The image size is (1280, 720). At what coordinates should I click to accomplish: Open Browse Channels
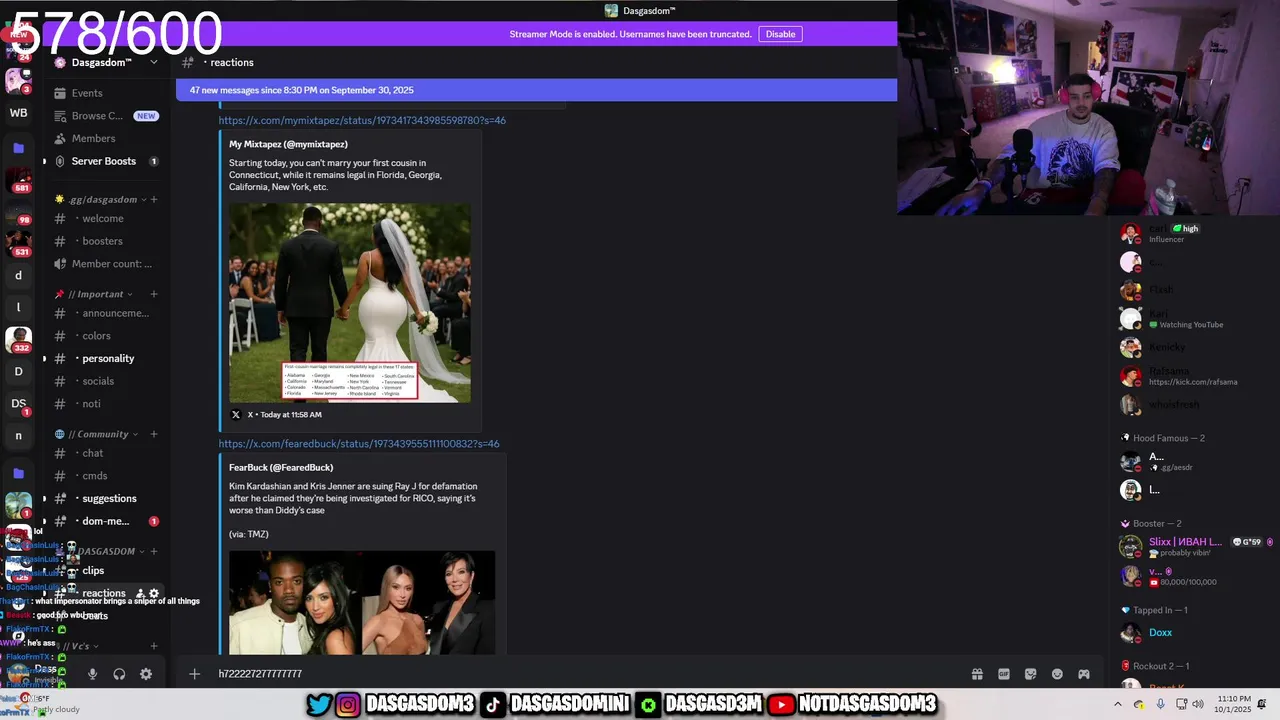[106, 116]
